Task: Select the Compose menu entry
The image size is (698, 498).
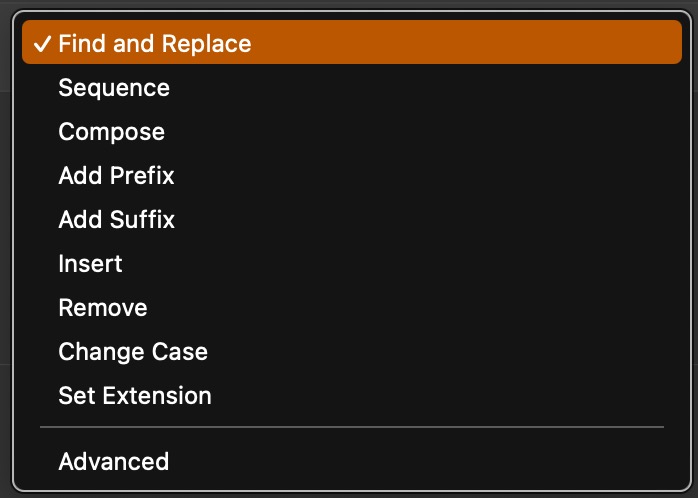Action: [112, 132]
